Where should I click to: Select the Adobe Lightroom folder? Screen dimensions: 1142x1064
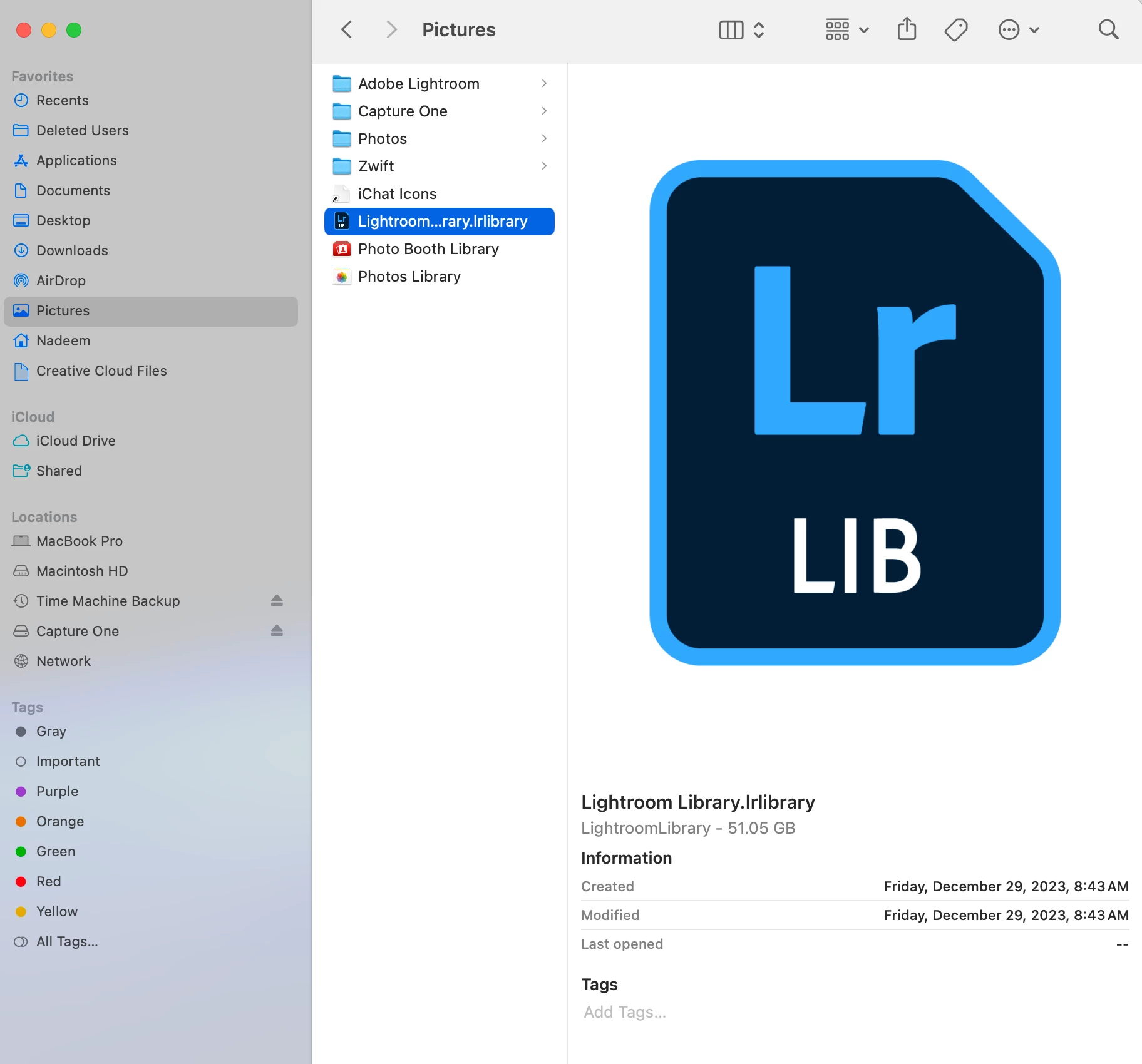(x=440, y=84)
